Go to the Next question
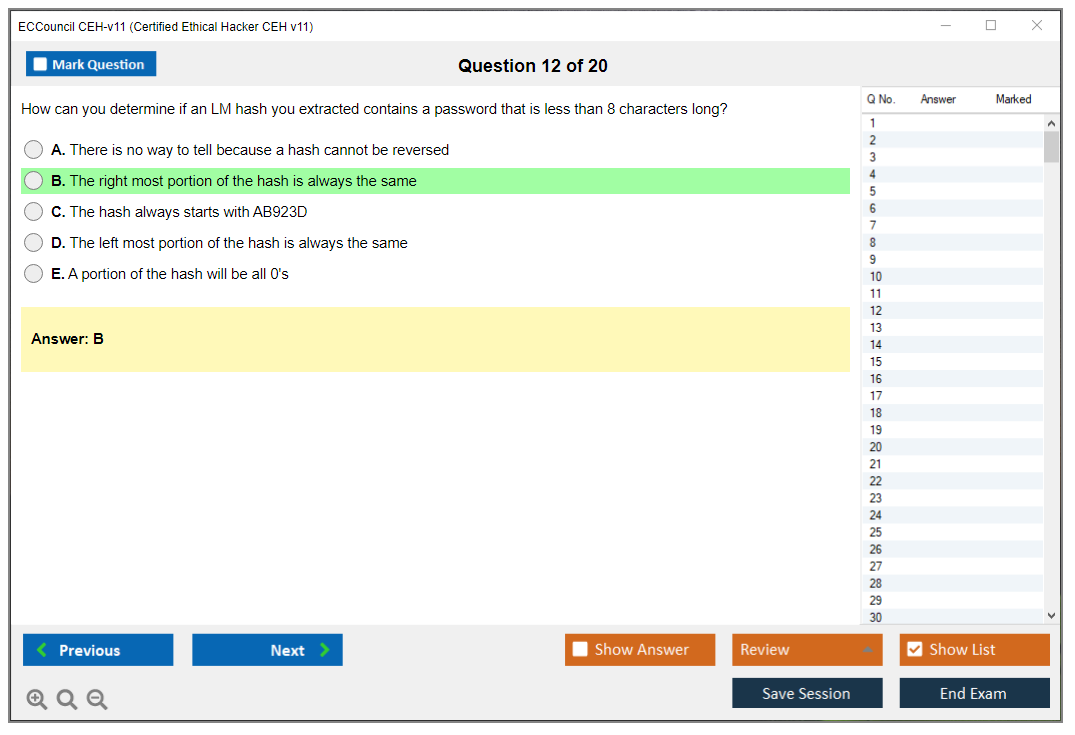The image size is (1075, 735). [x=267, y=650]
